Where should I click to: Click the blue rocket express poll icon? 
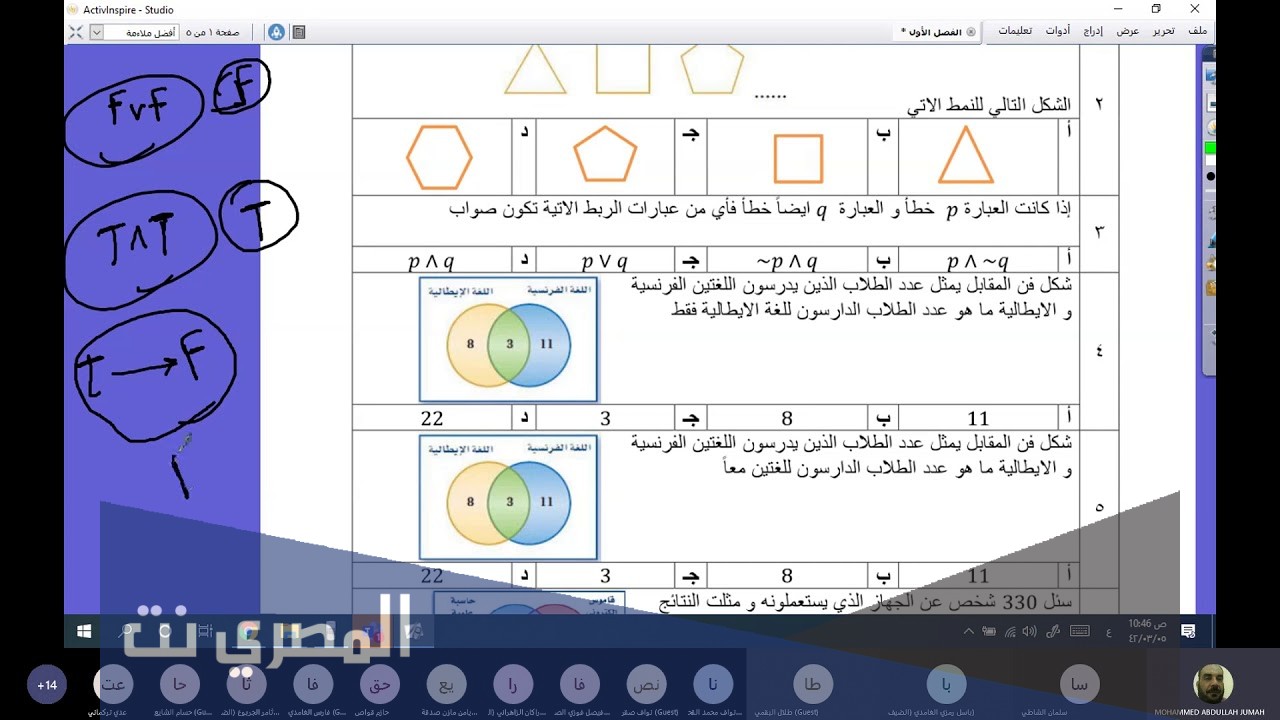pos(277,32)
